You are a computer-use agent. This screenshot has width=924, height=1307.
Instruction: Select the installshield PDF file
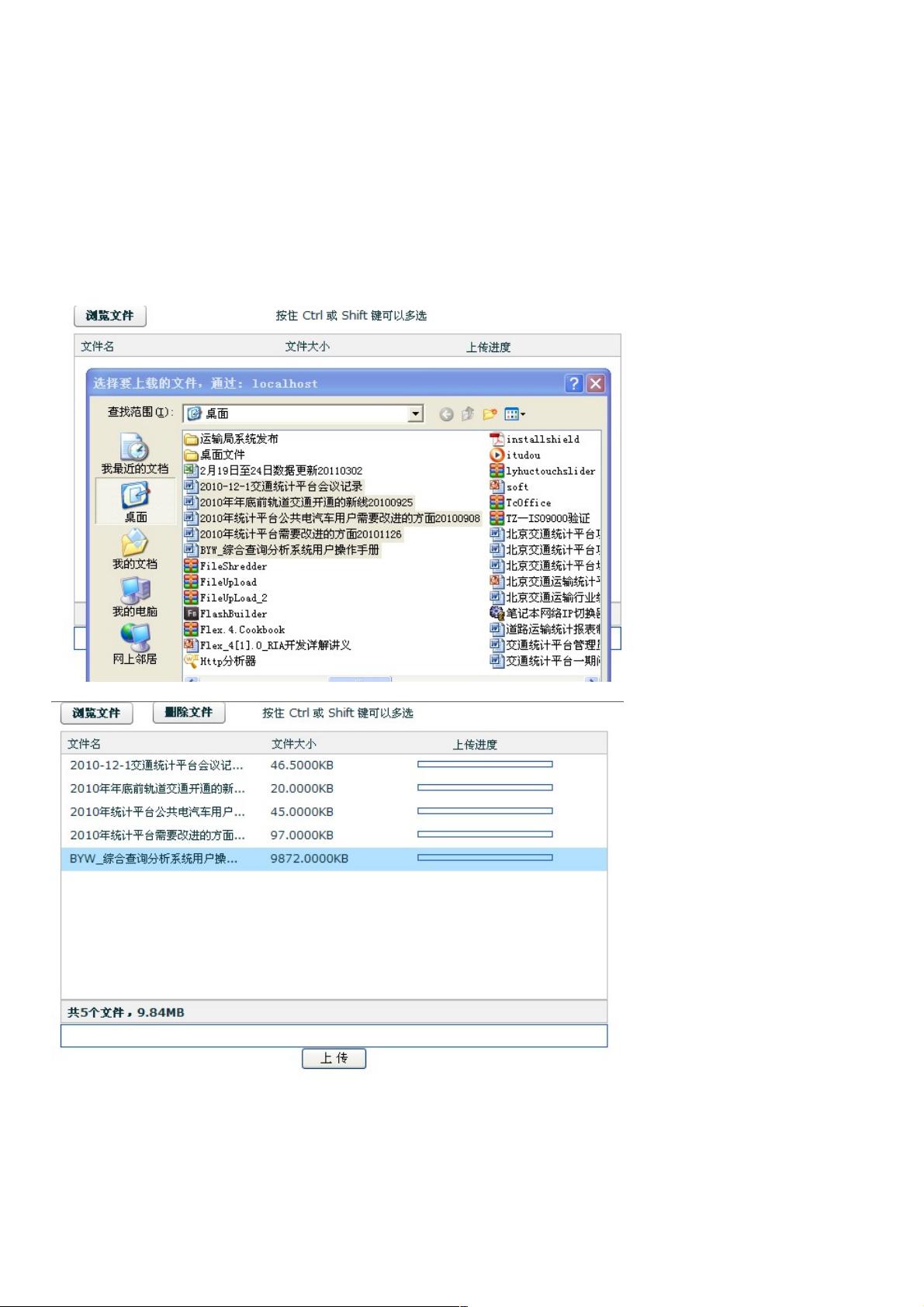[x=535, y=439]
